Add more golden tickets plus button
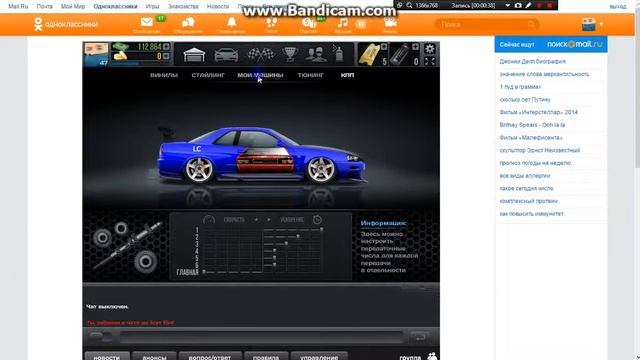Viewport: 640px width, 360px height. pyautogui.click(x=383, y=47)
